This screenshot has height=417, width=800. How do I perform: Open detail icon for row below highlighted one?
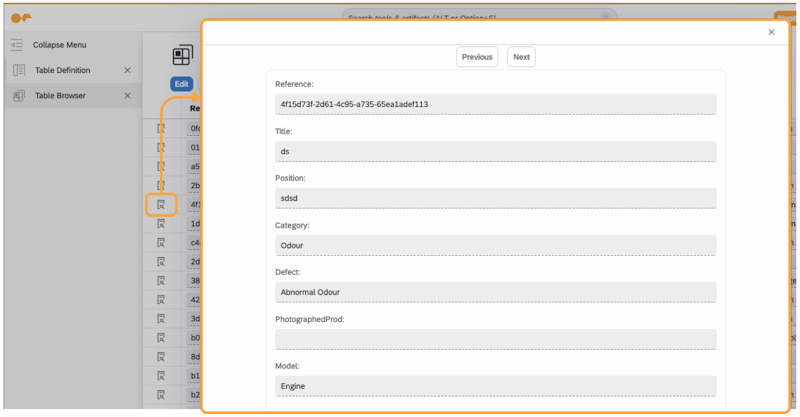[x=160, y=224]
